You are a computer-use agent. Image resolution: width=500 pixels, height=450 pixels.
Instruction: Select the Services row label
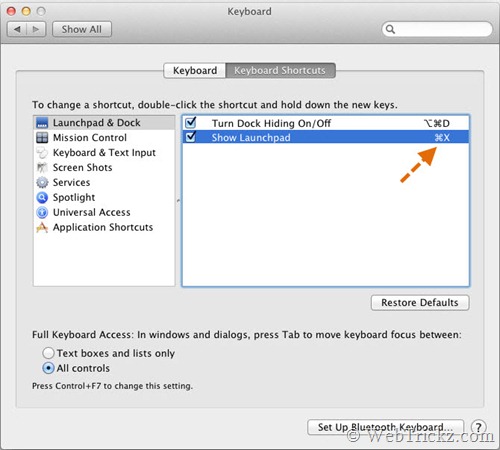71,182
